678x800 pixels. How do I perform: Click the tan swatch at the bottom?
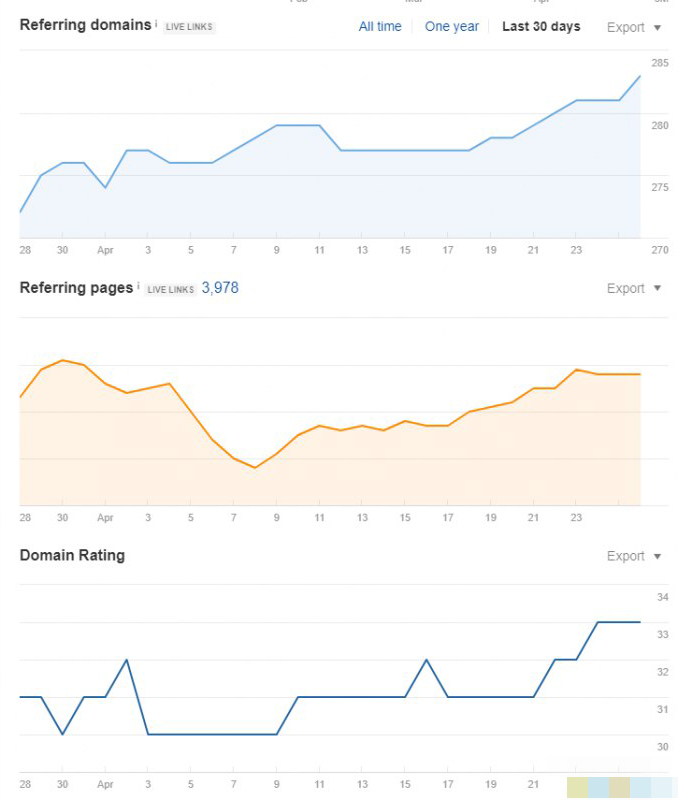point(620,787)
